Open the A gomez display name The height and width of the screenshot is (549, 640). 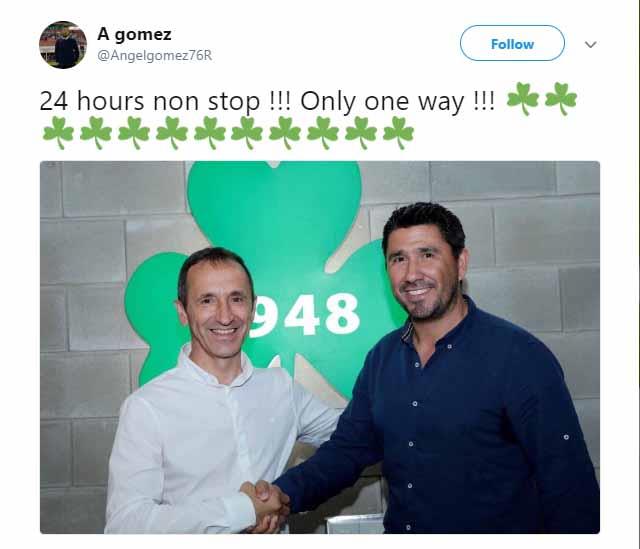134,34
